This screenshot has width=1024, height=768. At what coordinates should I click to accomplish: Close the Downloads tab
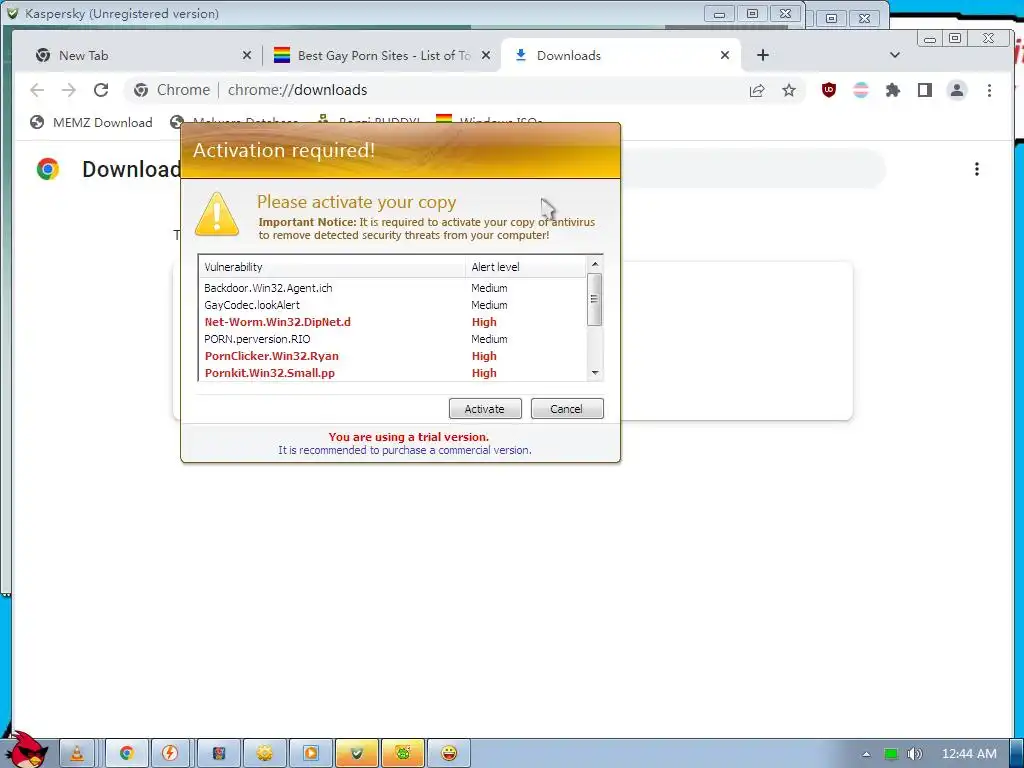725,56
